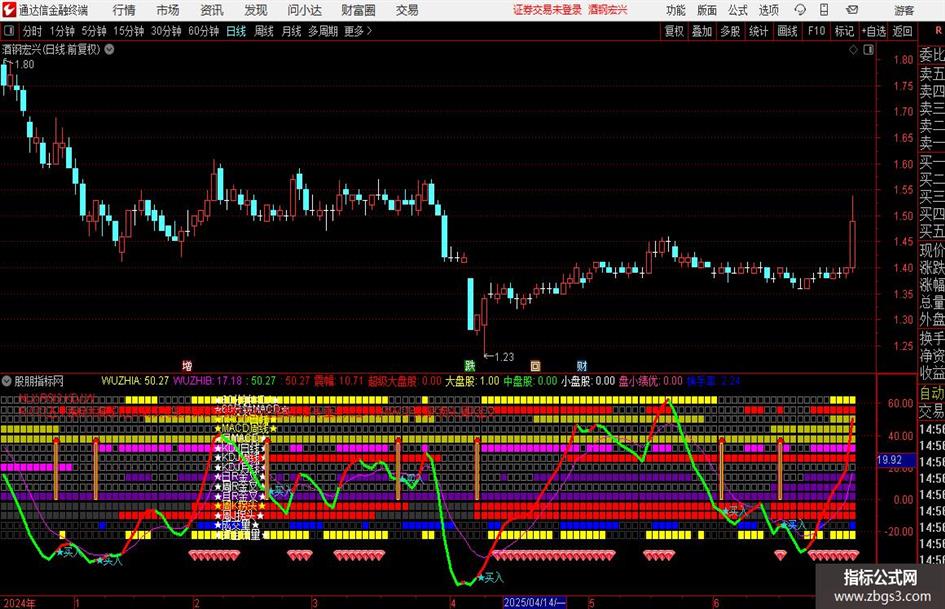Open the 财富圈 menu
Screen dimensions: 945x609
pos(358,10)
